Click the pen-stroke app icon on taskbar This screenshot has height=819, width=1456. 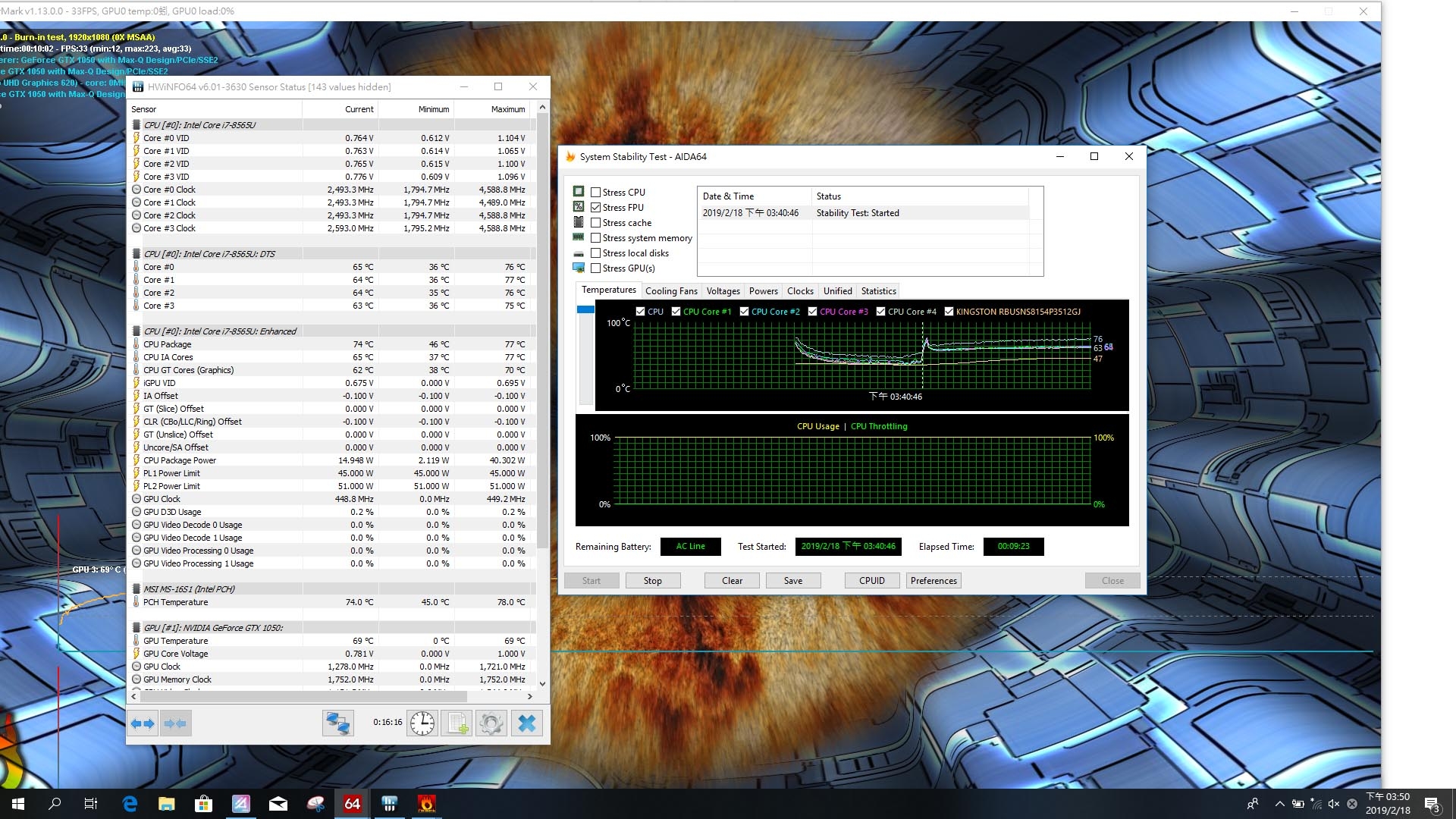click(x=241, y=804)
